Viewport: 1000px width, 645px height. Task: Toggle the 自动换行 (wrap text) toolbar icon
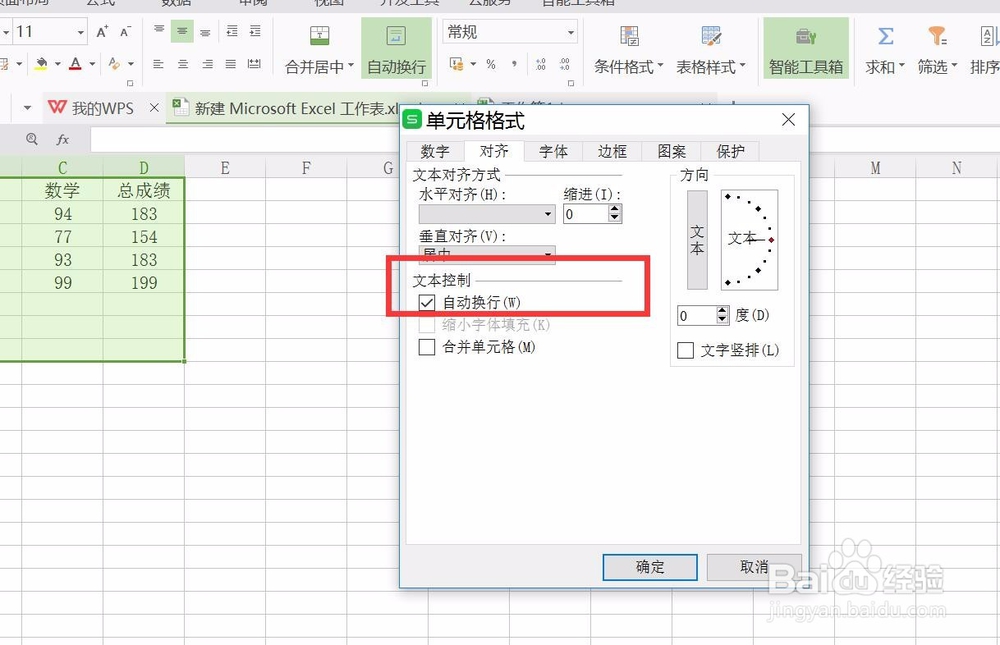(396, 48)
